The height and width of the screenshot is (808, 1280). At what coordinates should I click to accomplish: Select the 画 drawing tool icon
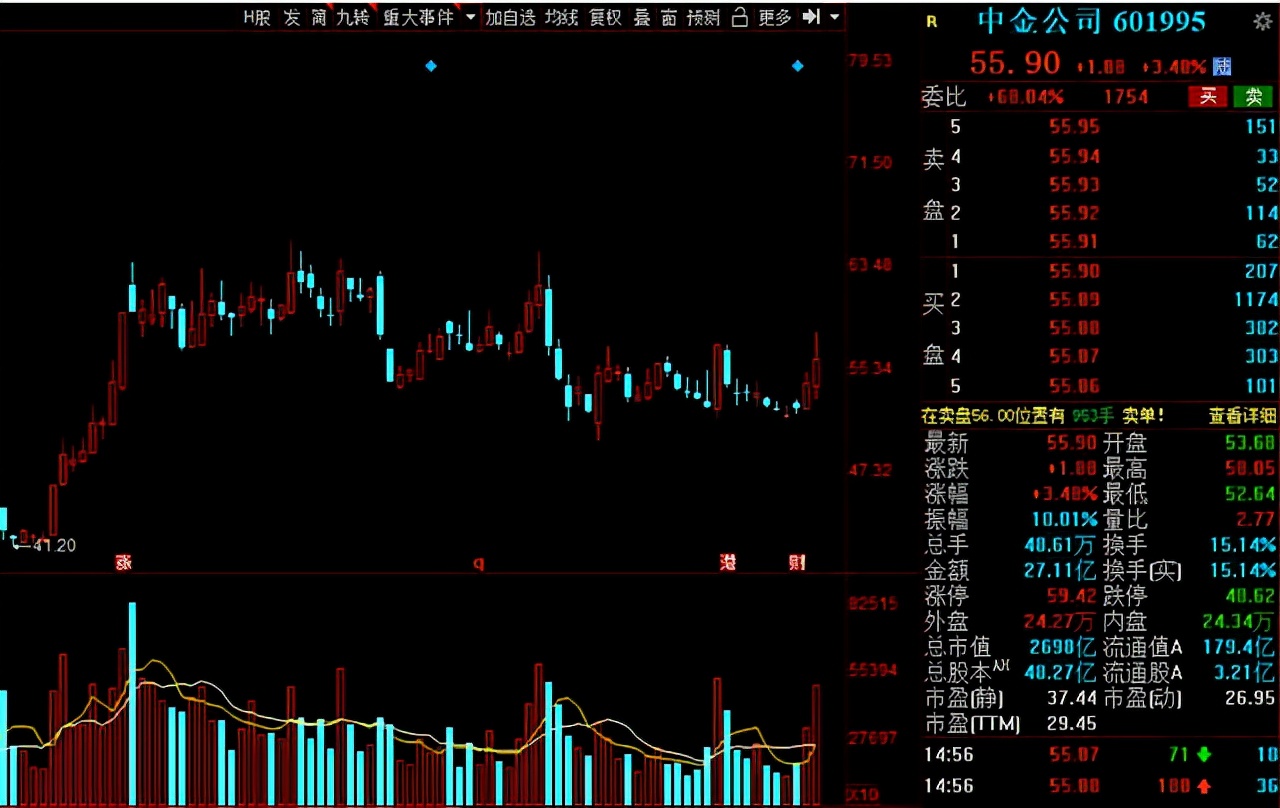(669, 17)
